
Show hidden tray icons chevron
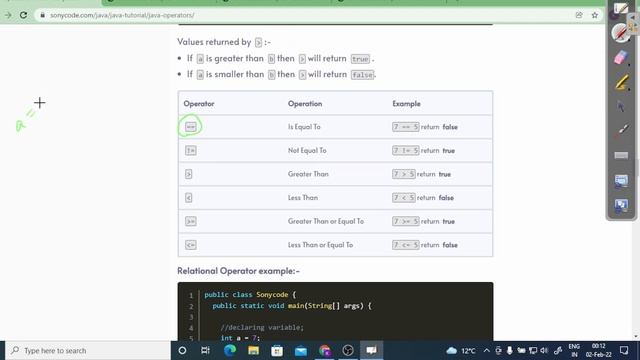pos(487,350)
